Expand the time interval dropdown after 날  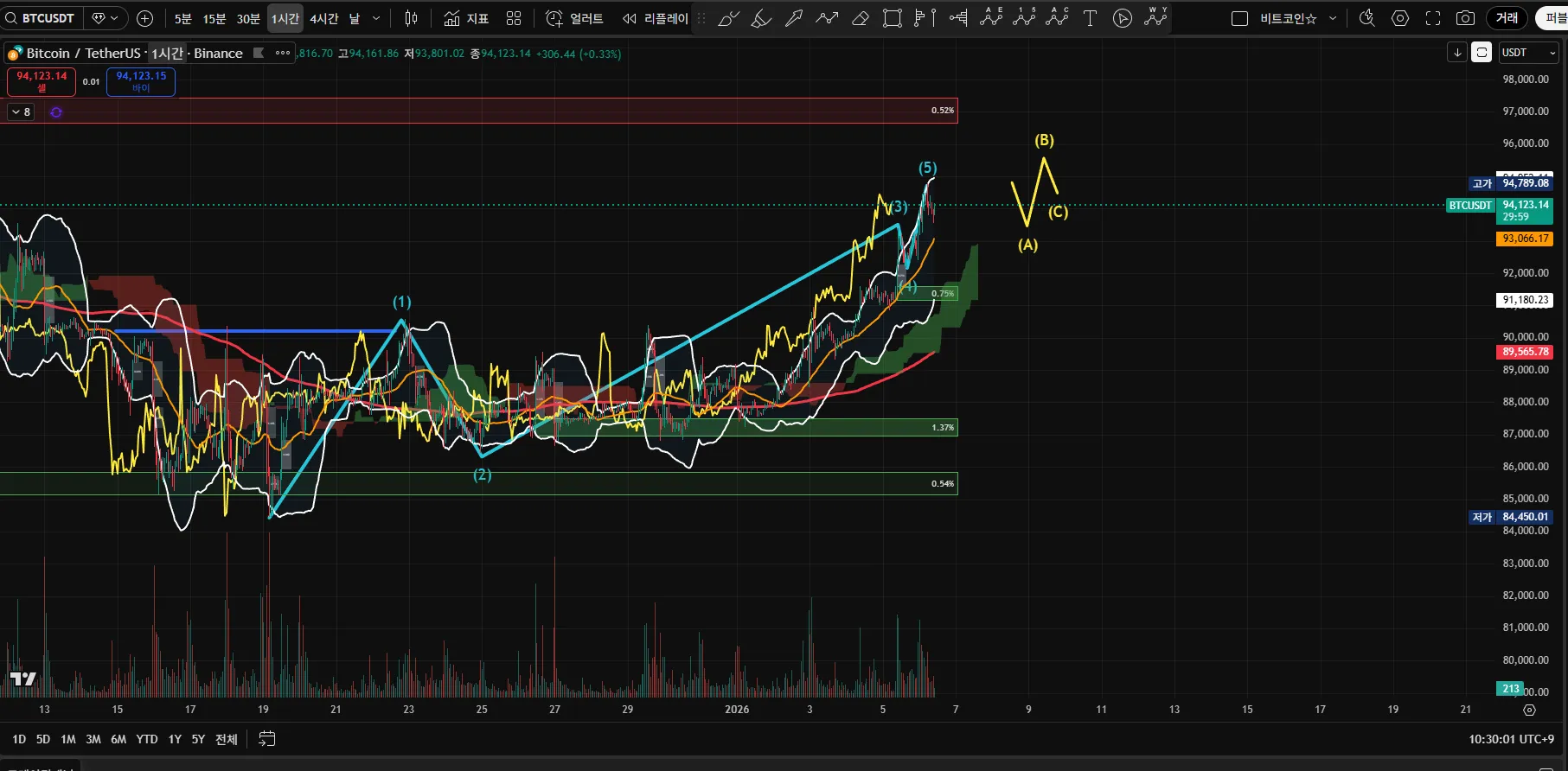coord(376,18)
